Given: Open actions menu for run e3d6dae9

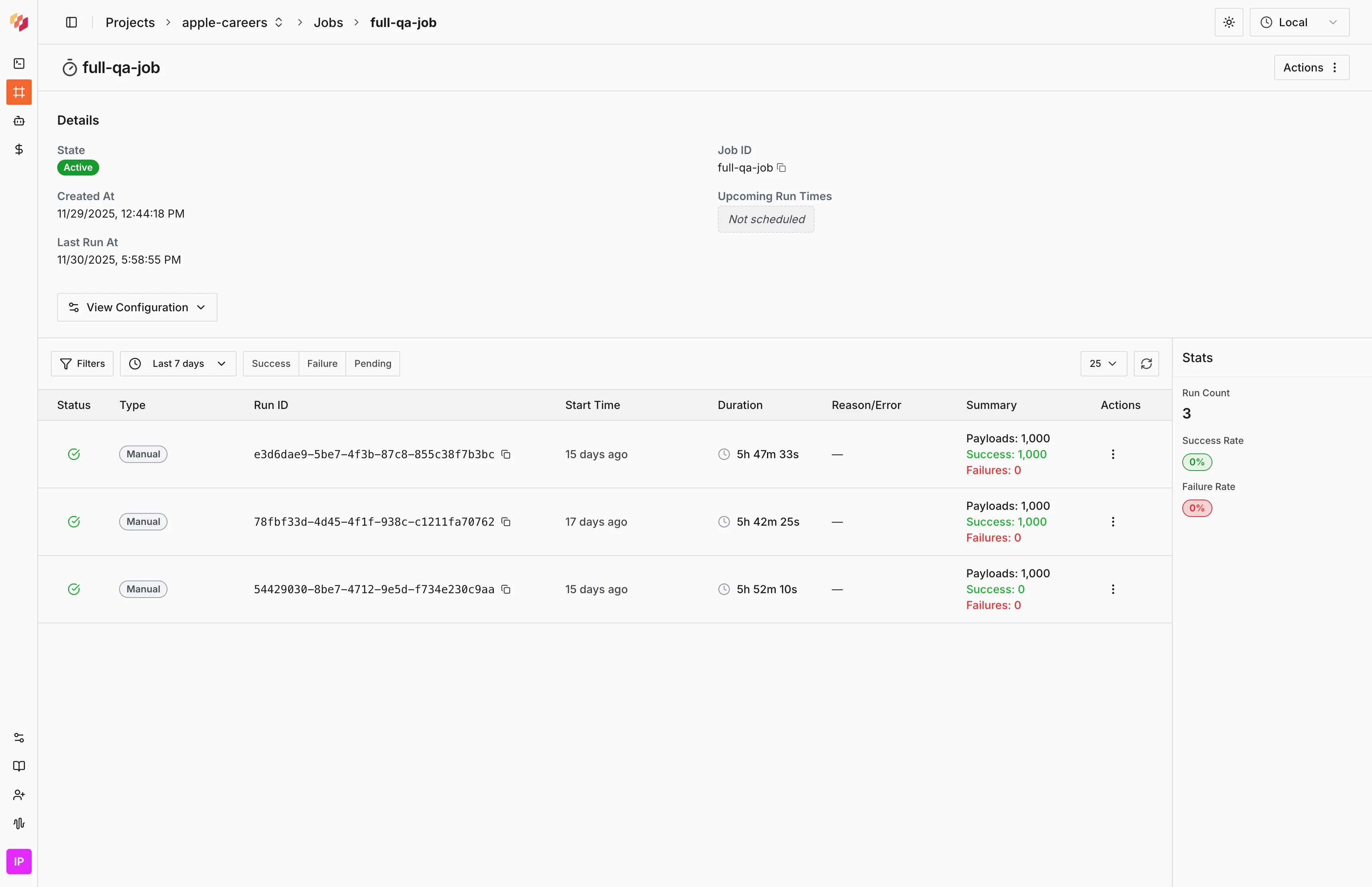Looking at the screenshot, I should [1112, 455].
